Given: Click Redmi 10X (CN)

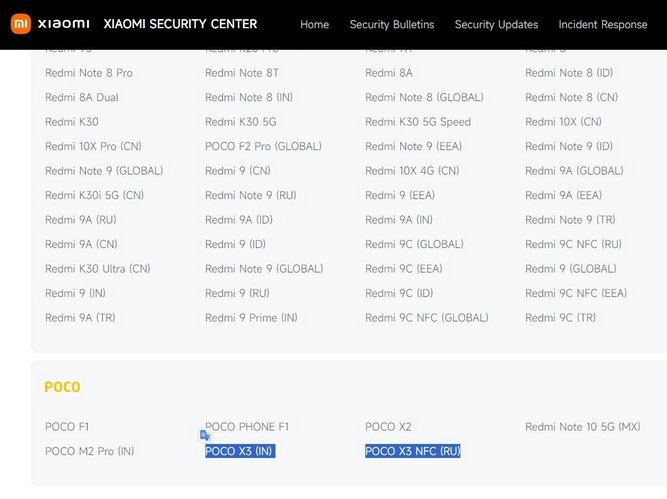Looking at the screenshot, I should (563, 122).
